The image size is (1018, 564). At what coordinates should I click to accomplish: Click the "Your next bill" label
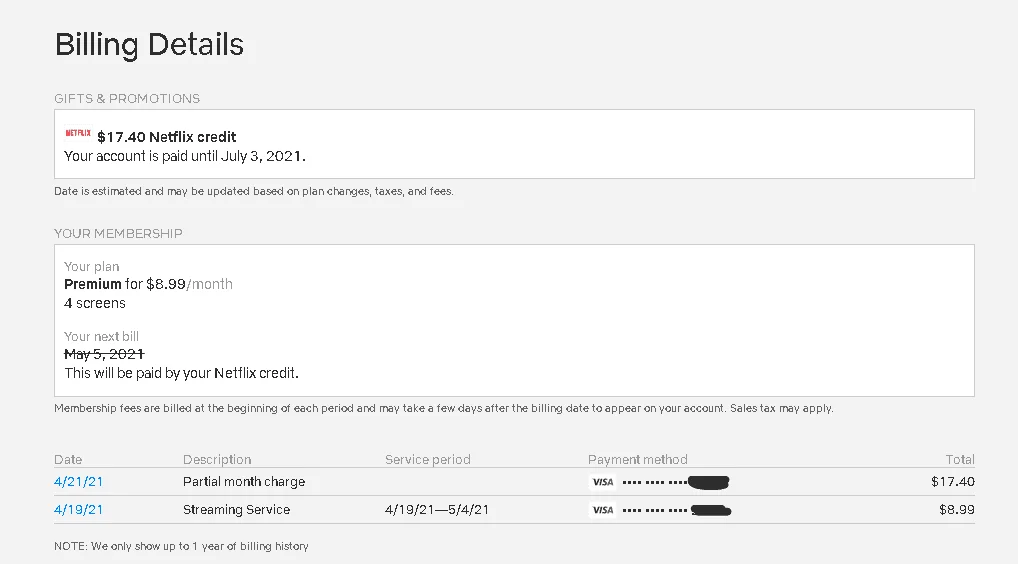101,337
